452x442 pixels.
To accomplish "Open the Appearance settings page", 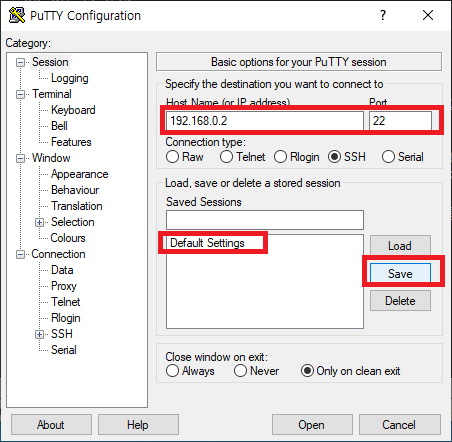I will point(80,174).
